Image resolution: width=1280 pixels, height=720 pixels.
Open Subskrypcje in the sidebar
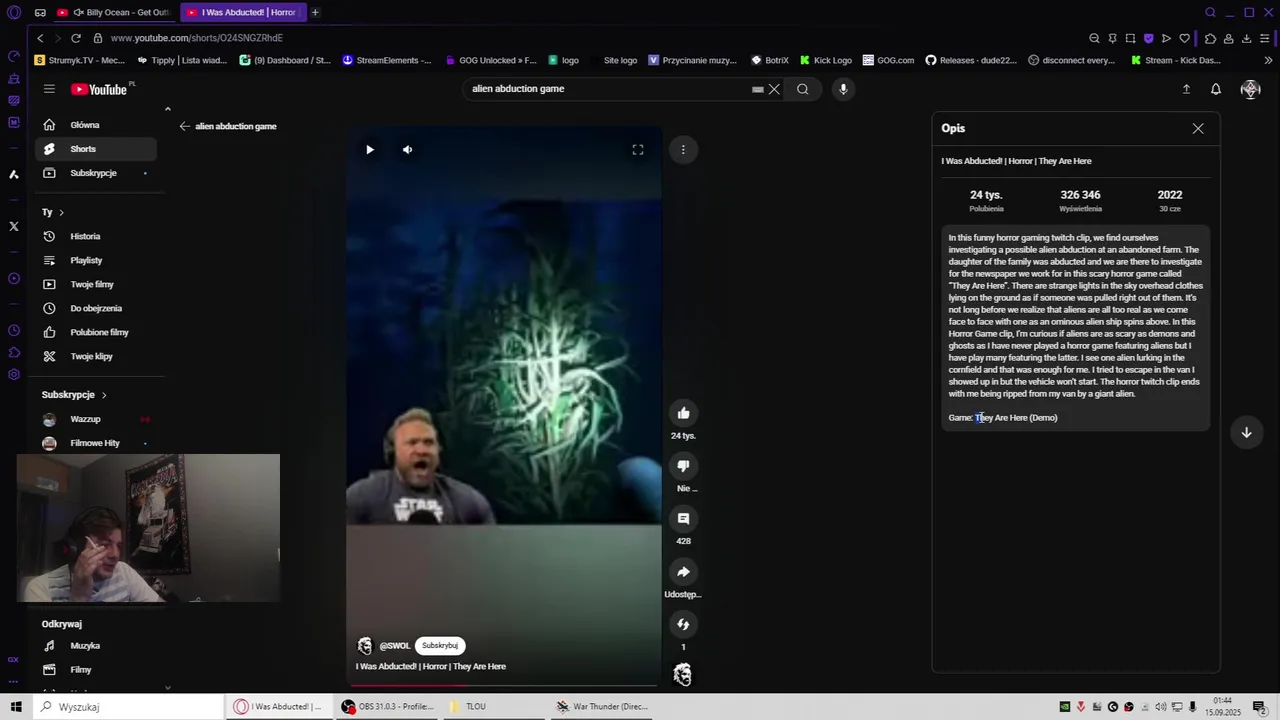point(96,173)
